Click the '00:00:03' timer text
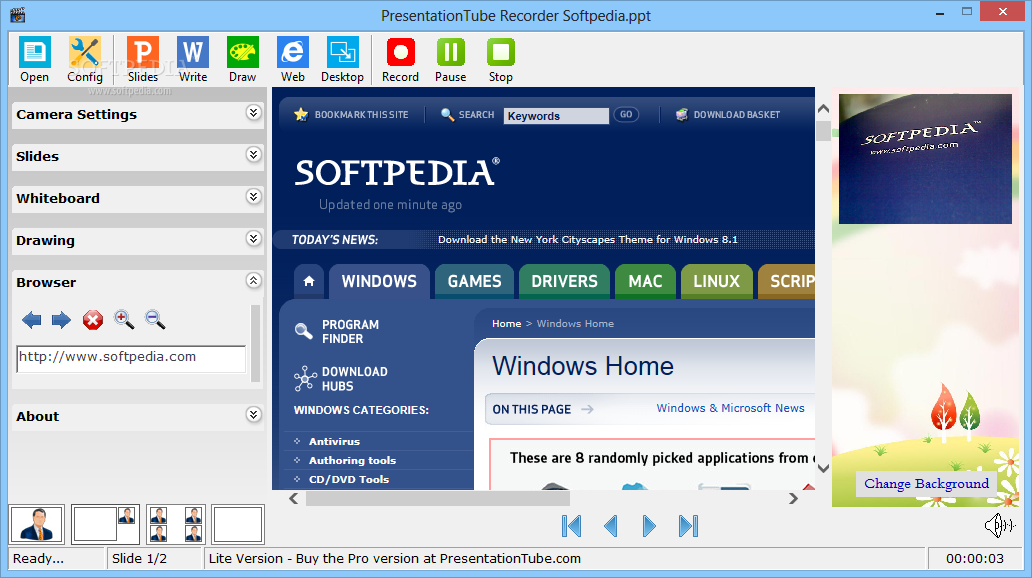1032x578 pixels. point(975,558)
